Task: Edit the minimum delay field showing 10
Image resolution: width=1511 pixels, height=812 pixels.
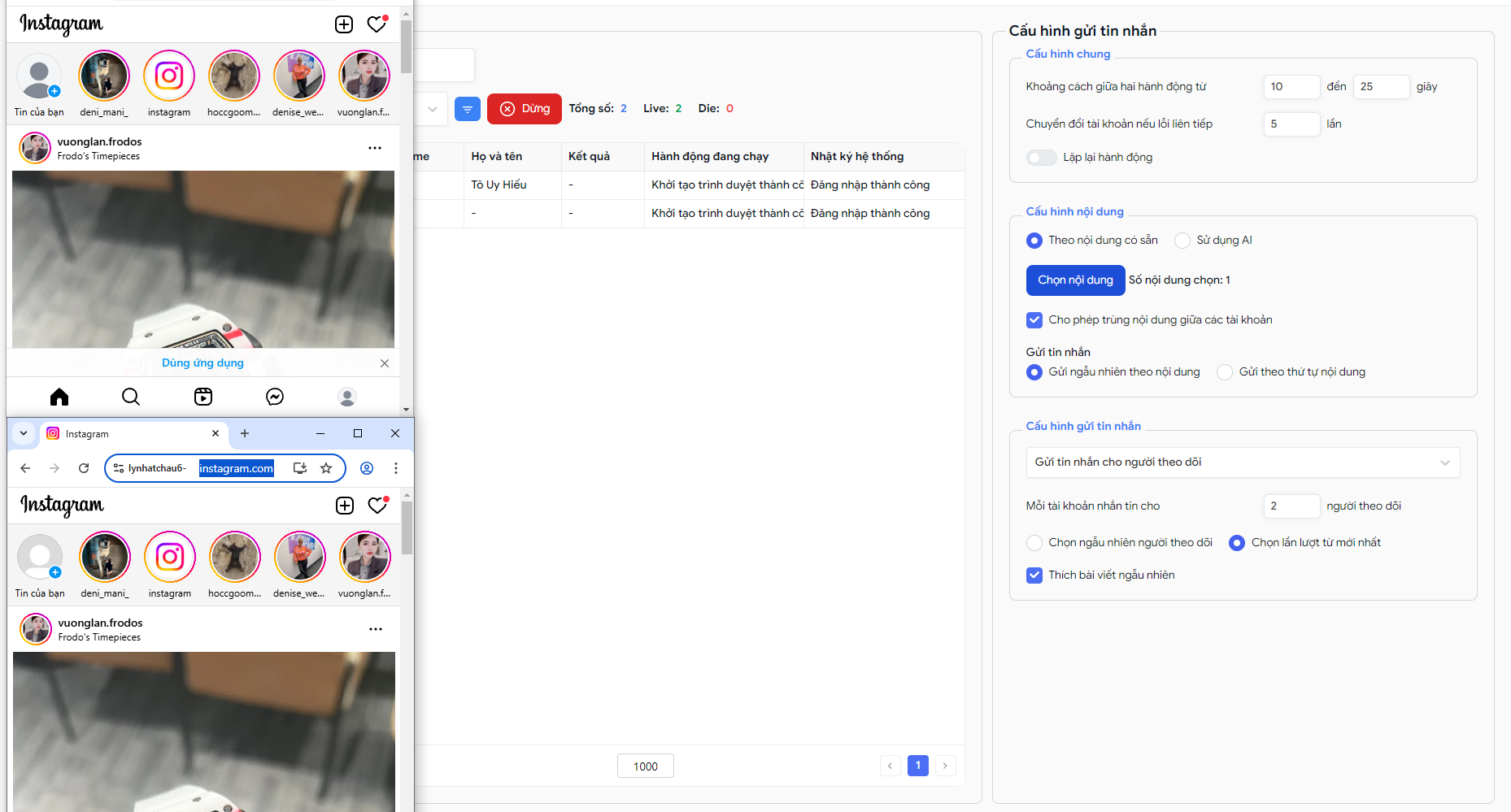Action: pyautogui.click(x=1291, y=87)
